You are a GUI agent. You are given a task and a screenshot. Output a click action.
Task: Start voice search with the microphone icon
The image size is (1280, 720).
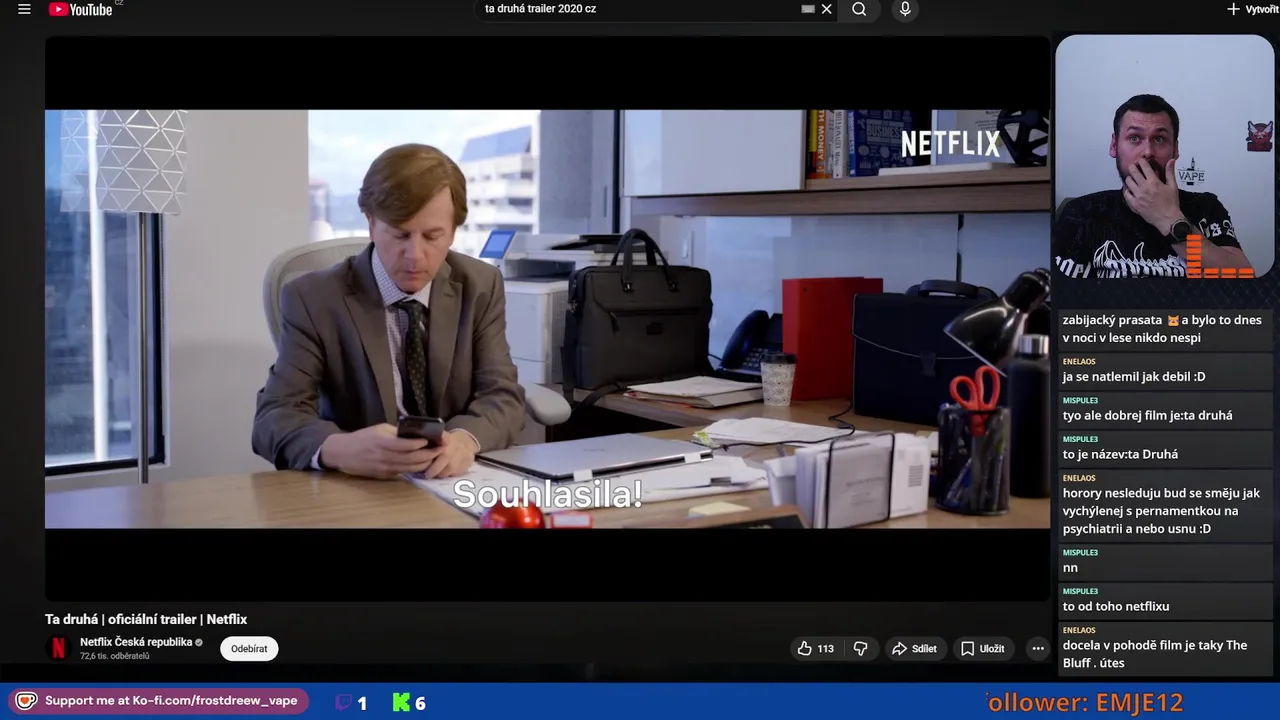pyautogui.click(x=905, y=9)
